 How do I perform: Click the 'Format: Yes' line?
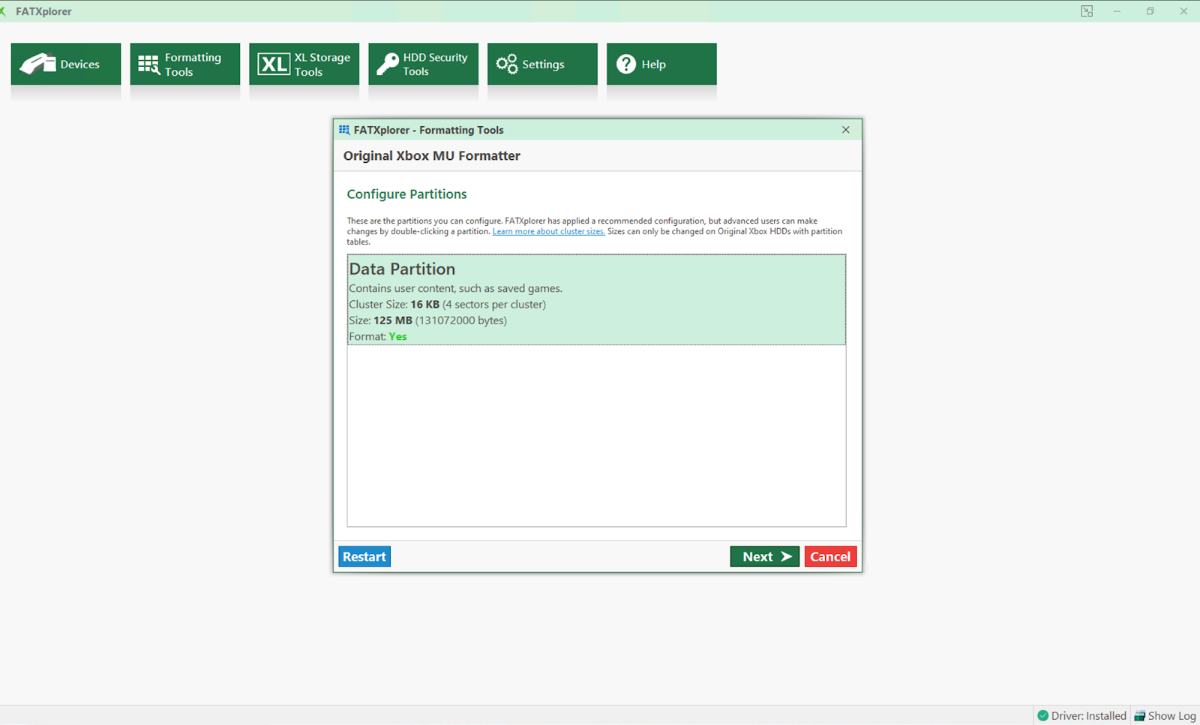(x=378, y=336)
